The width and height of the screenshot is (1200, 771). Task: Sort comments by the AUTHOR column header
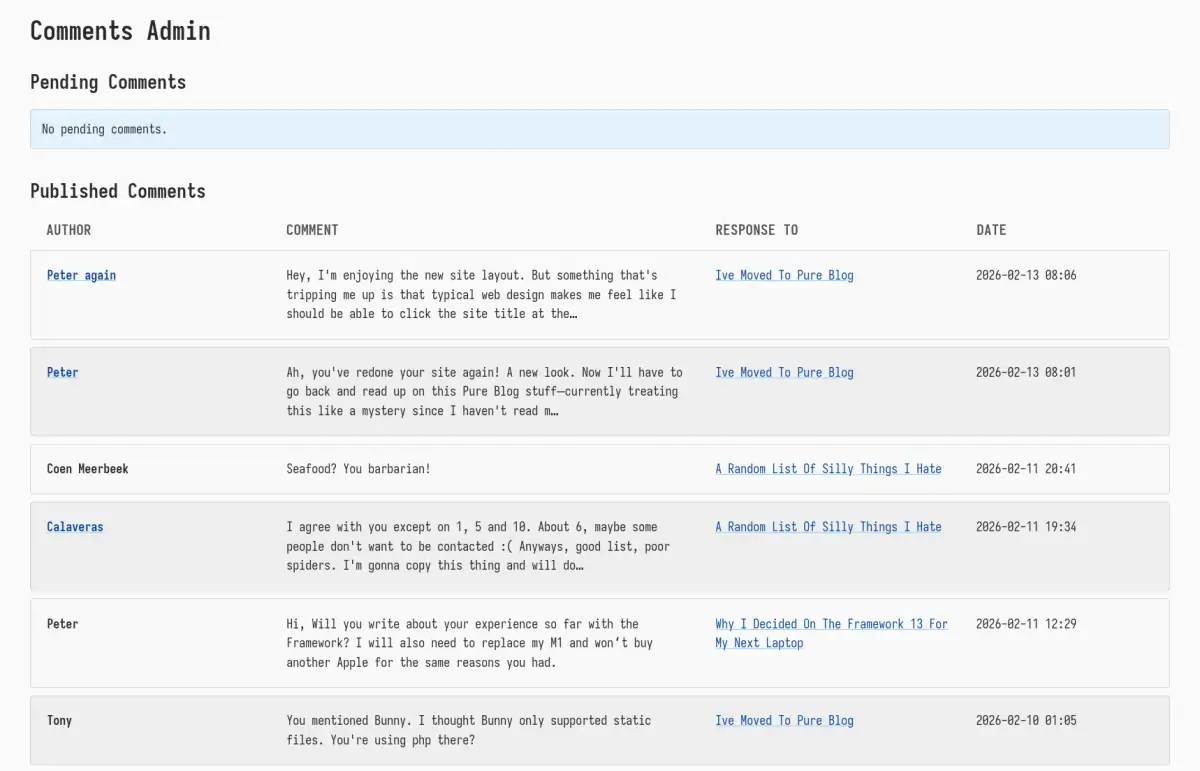[x=68, y=230]
